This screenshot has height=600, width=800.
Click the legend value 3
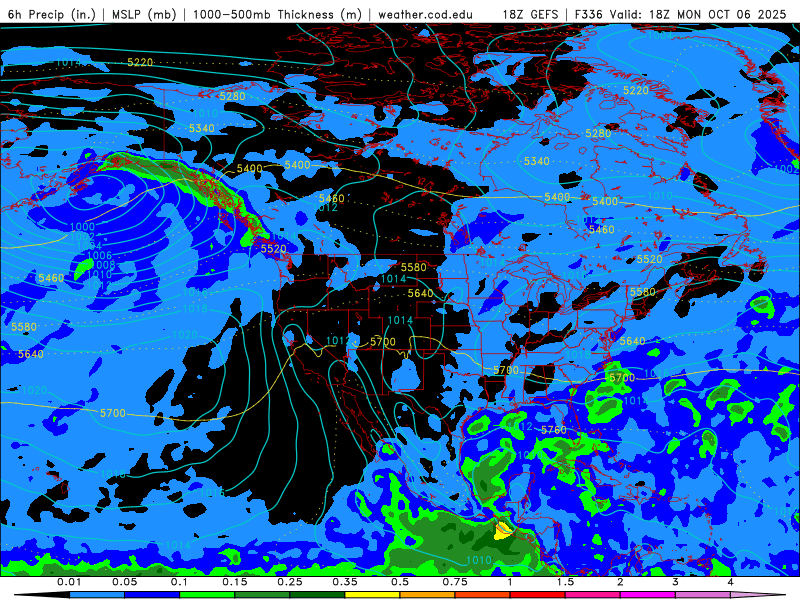pos(675,582)
